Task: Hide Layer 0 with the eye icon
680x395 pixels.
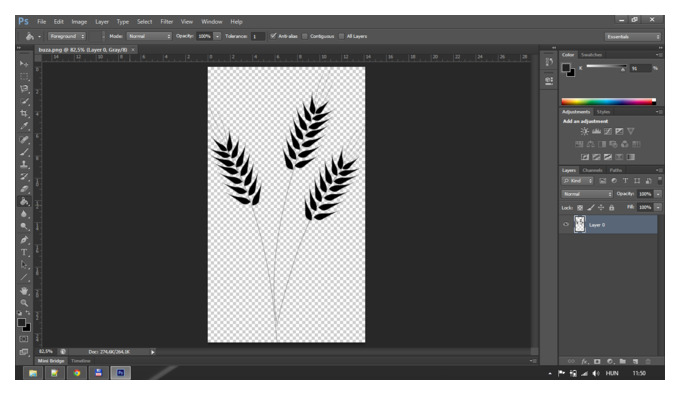Action: 566,225
